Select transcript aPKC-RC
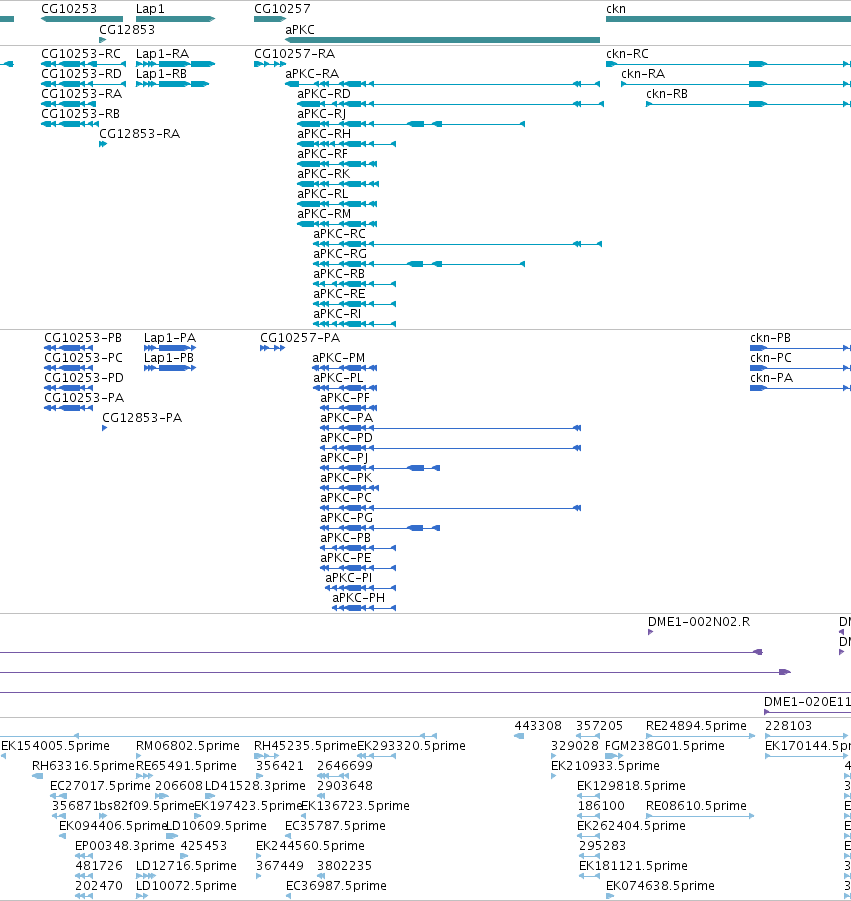The height and width of the screenshot is (901, 851). 340,234
